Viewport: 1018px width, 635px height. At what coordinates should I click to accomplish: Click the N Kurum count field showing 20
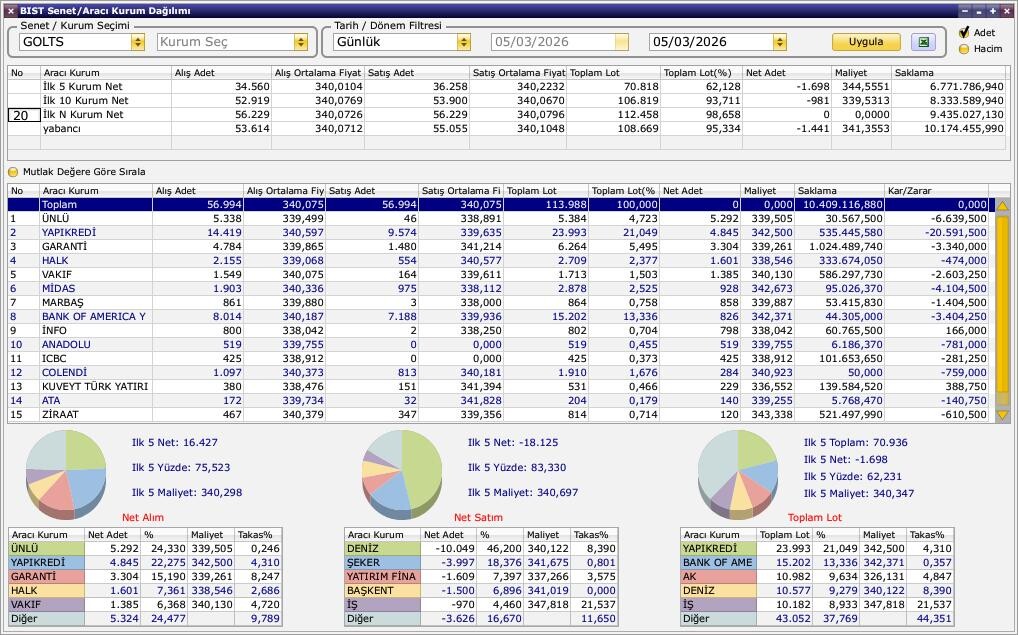pos(23,115)
